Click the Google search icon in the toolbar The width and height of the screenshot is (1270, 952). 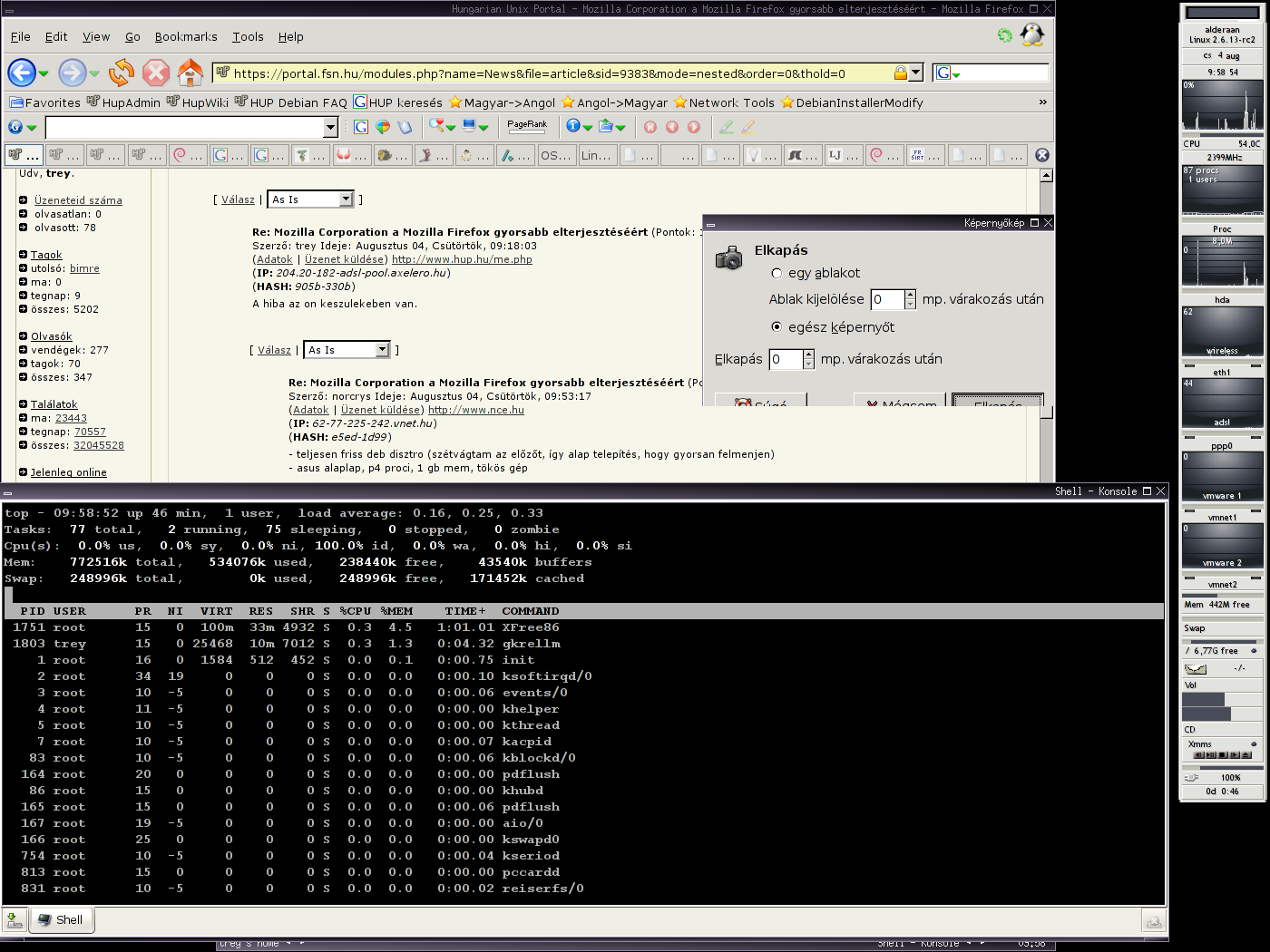pyautogui.click(x=361, y=127)
